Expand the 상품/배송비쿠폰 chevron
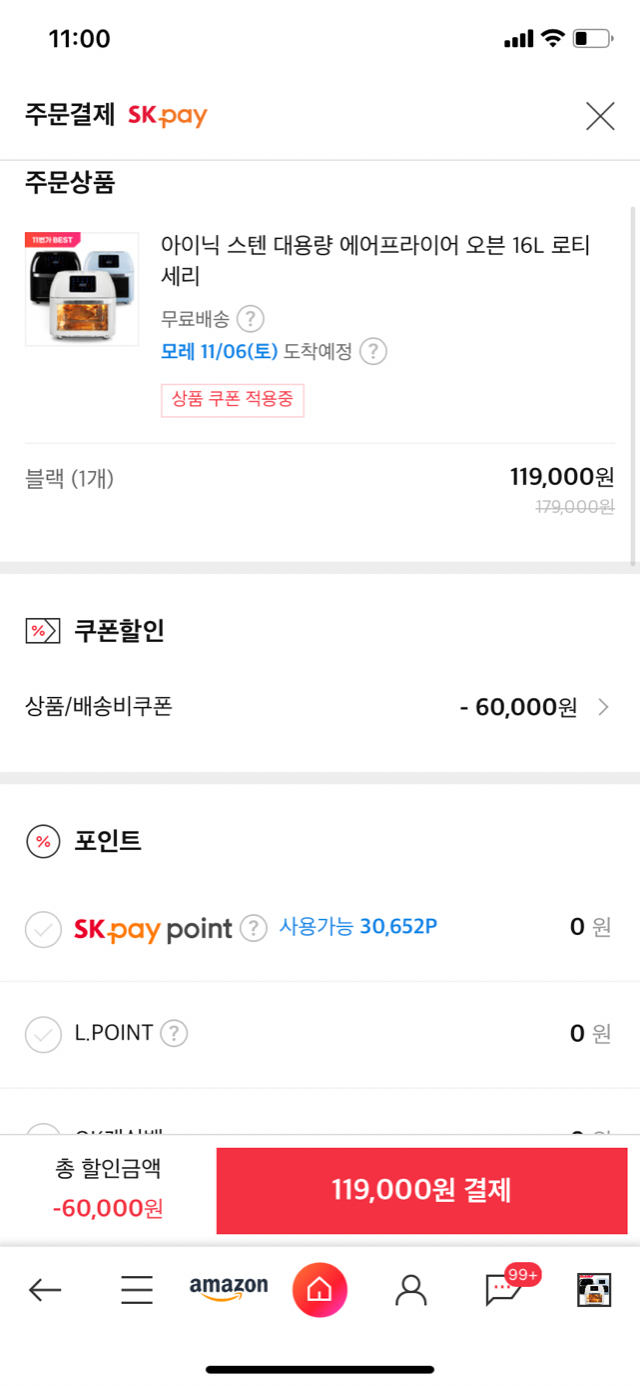This screenshot has width=640, height=1386. (x=603, y=707)
